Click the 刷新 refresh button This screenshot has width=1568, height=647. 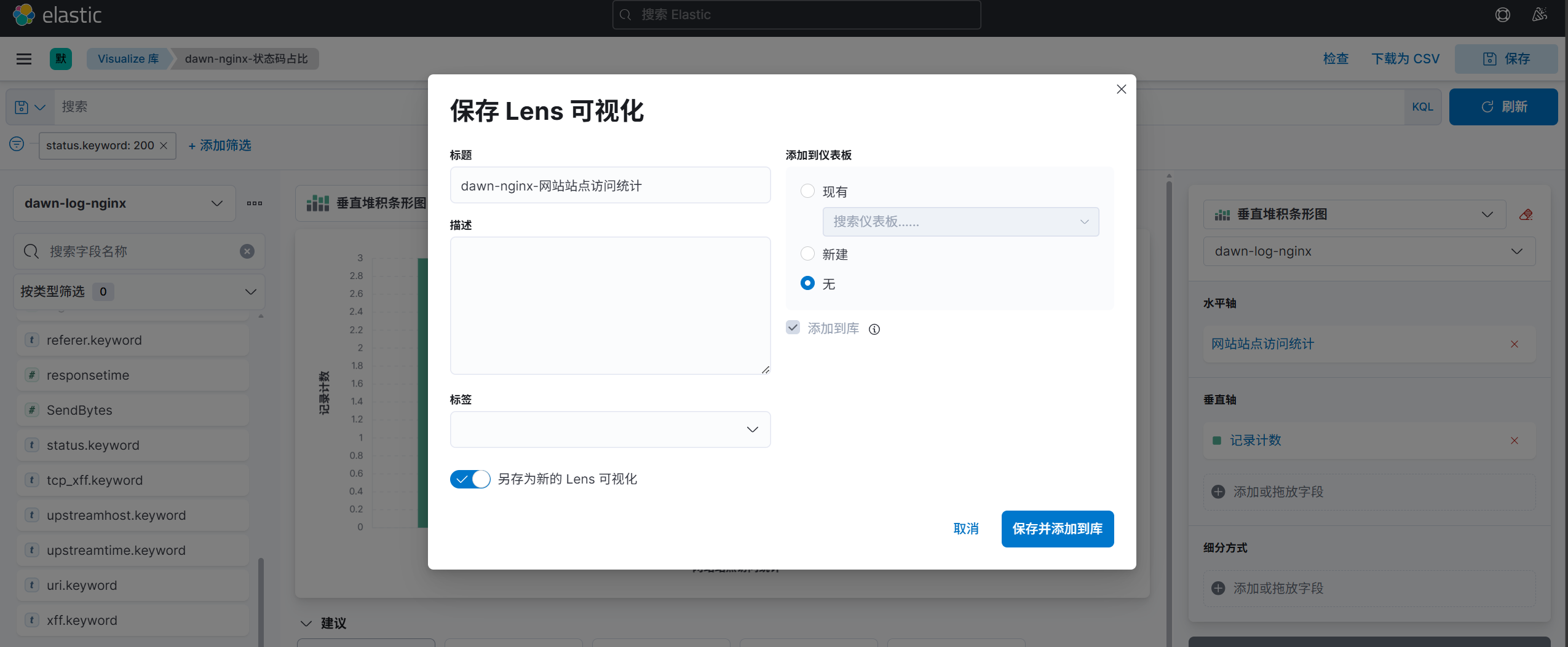[1503, 107]
